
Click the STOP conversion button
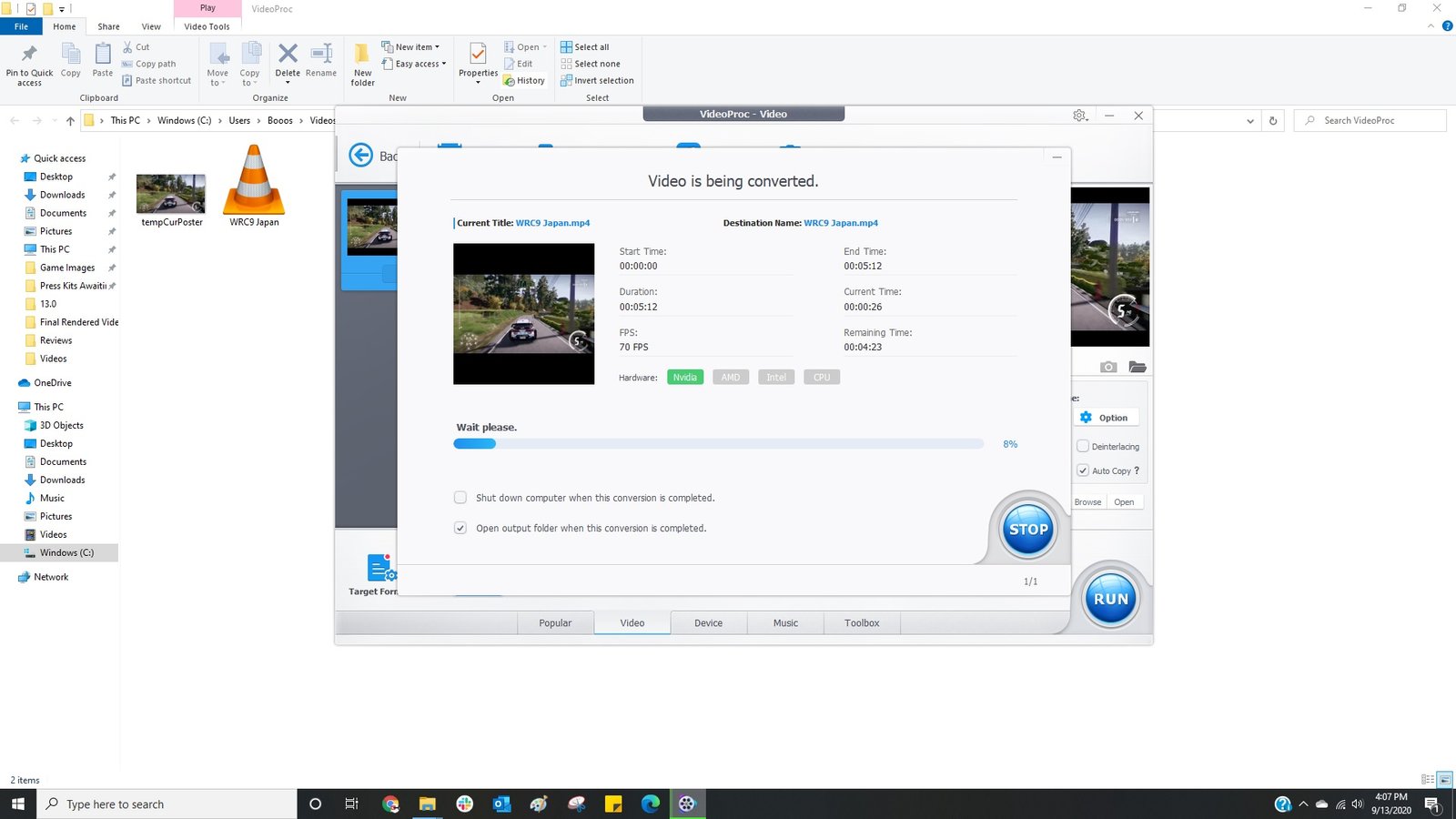(x=1028, y=529)
